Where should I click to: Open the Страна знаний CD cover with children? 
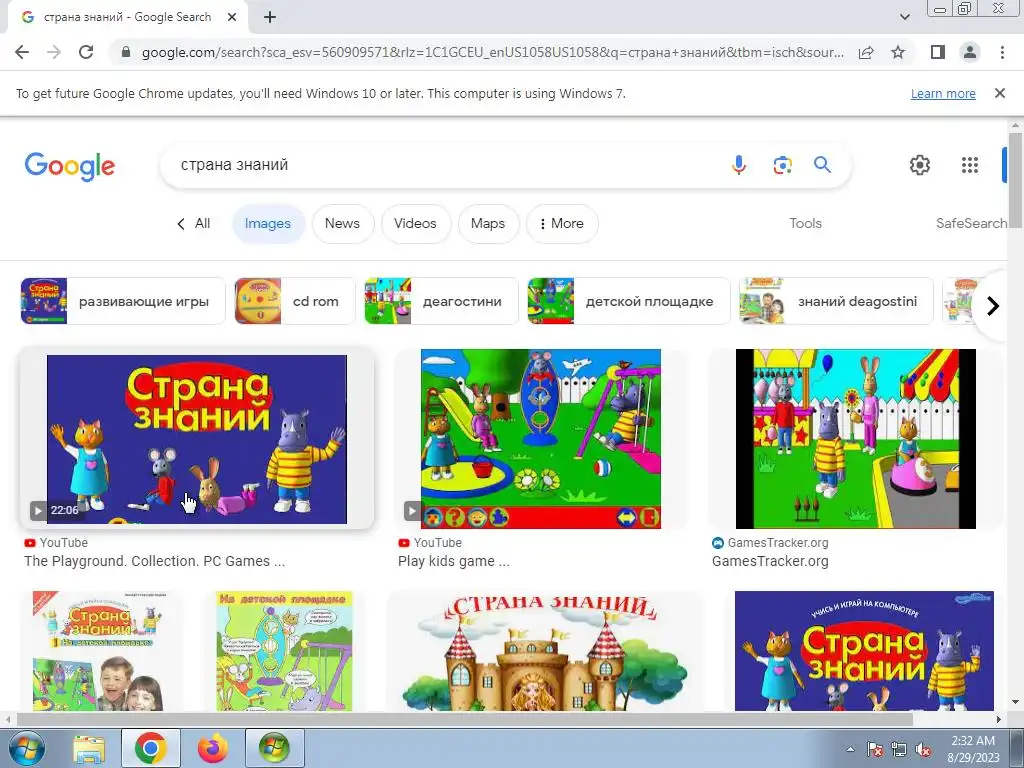coord(98,651)
